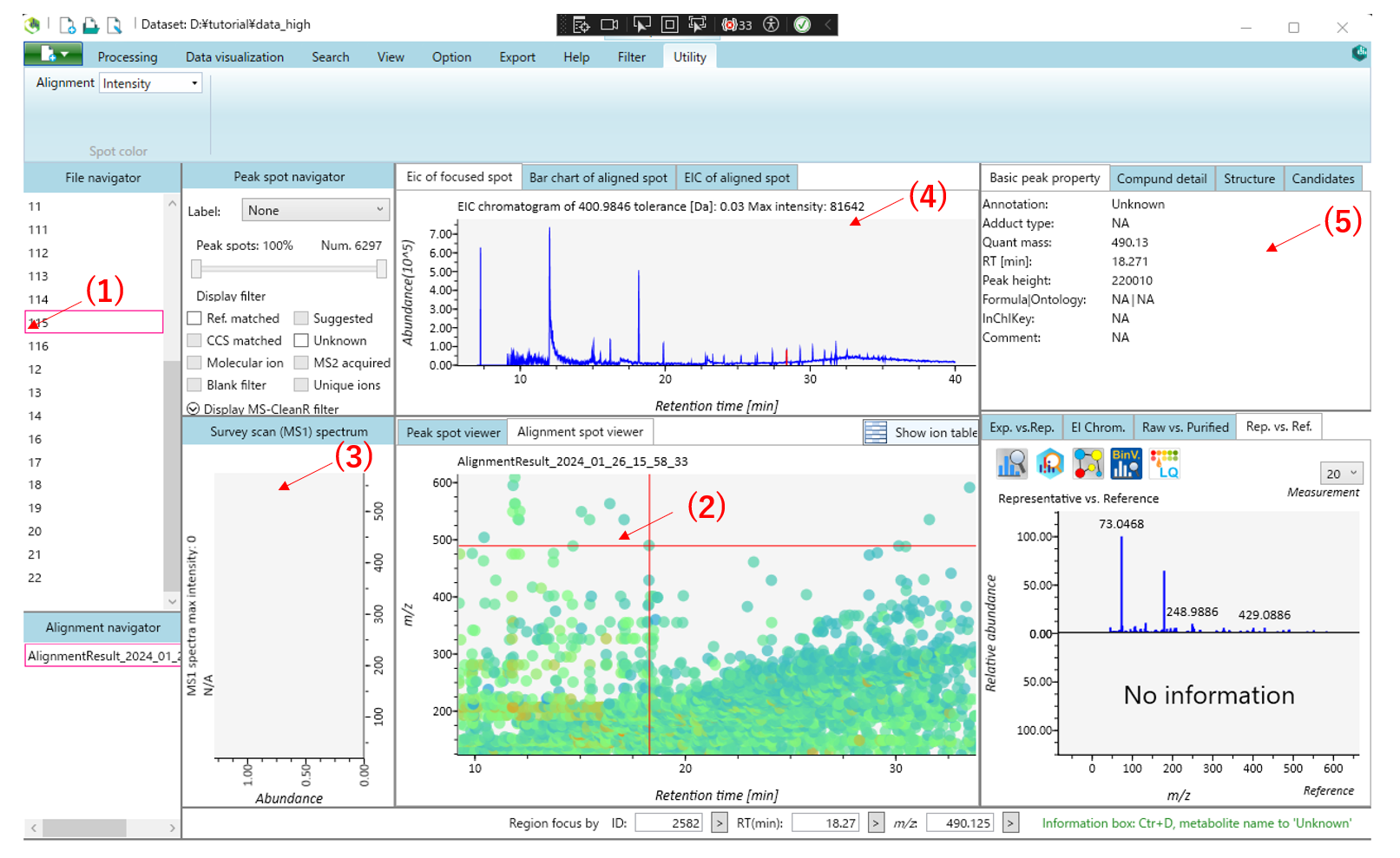Screen dimensions: 1400x858
Task: Click the camera recording icon in overlay toolbar
Action: tap(610, 24)
